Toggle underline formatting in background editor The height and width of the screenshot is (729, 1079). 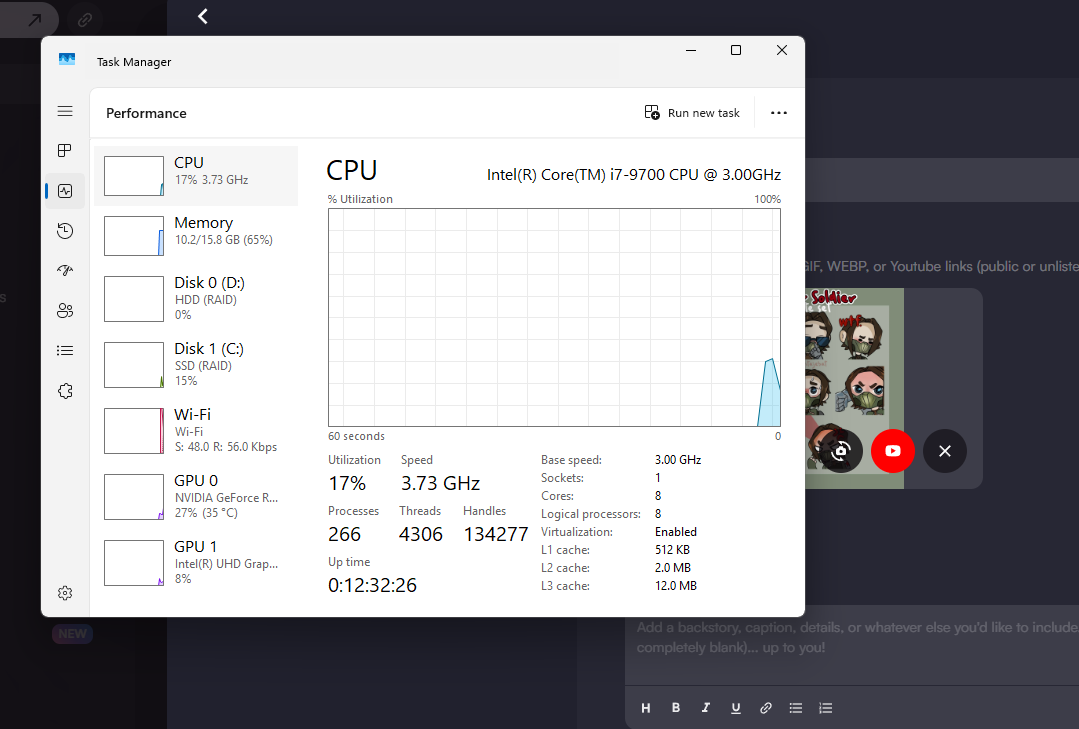[736, 708]
